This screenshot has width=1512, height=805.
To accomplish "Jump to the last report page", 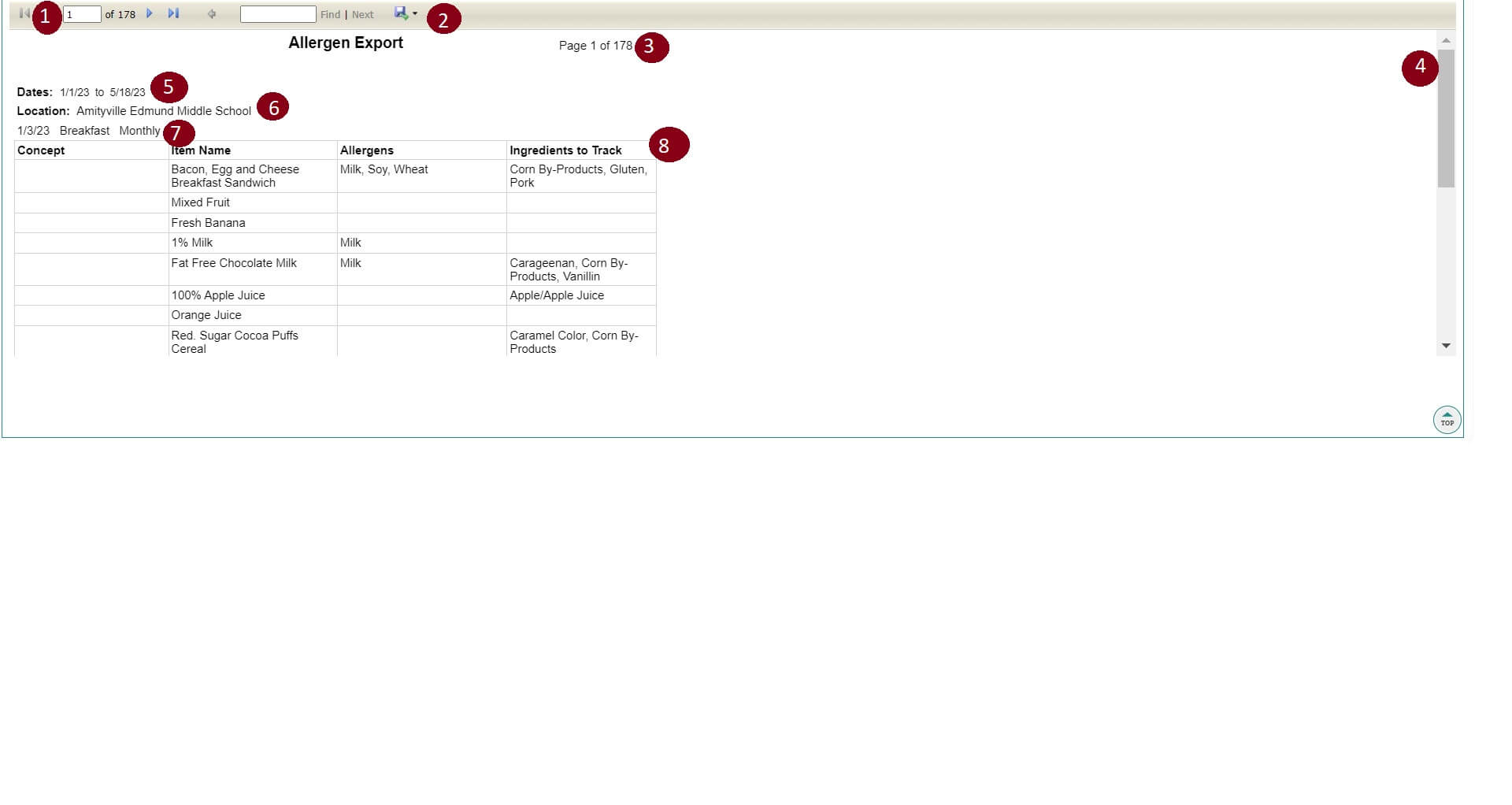I will [x=173, y=13].
